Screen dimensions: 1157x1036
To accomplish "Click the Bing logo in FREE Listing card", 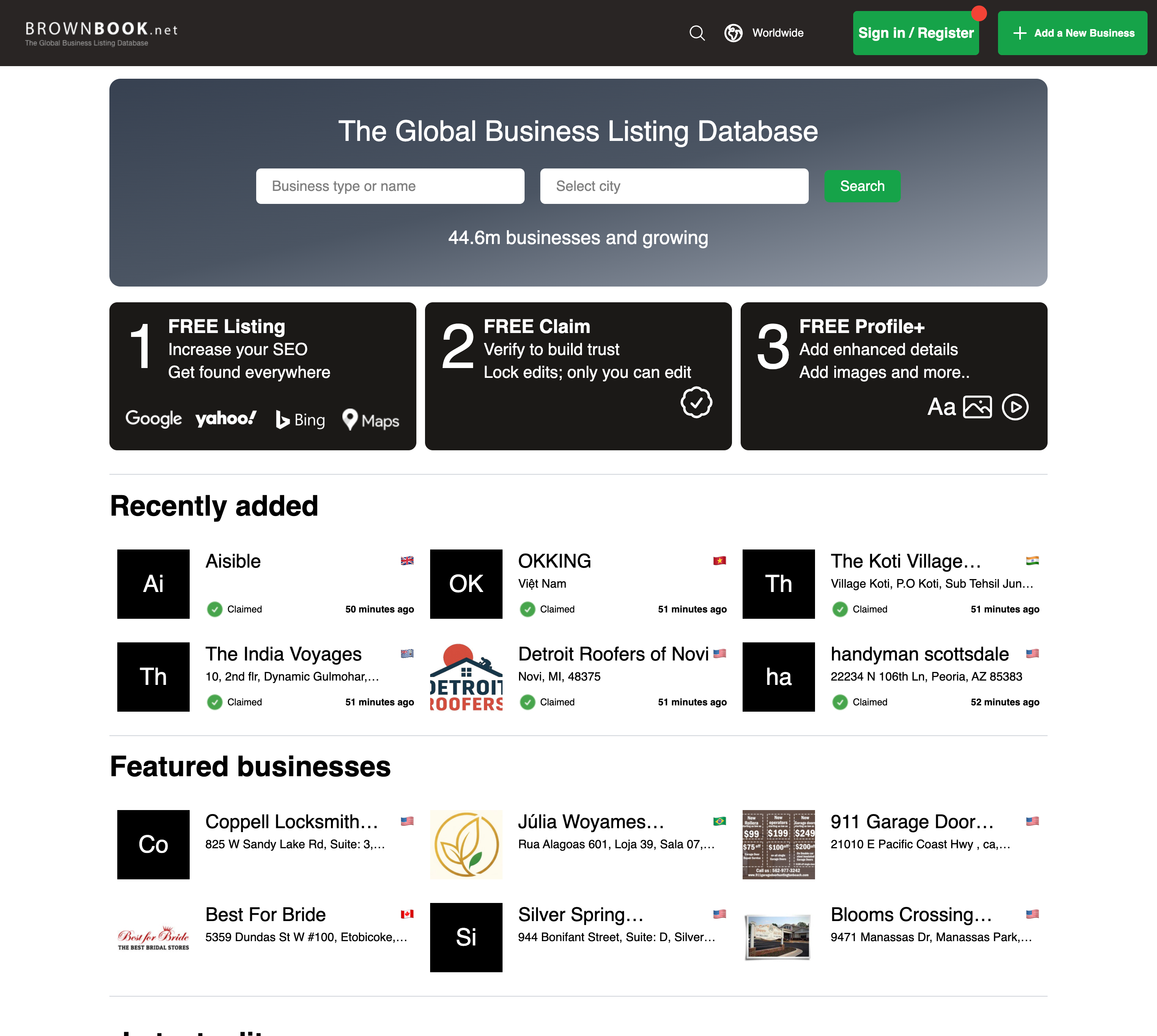I will (x=300, y=420).
